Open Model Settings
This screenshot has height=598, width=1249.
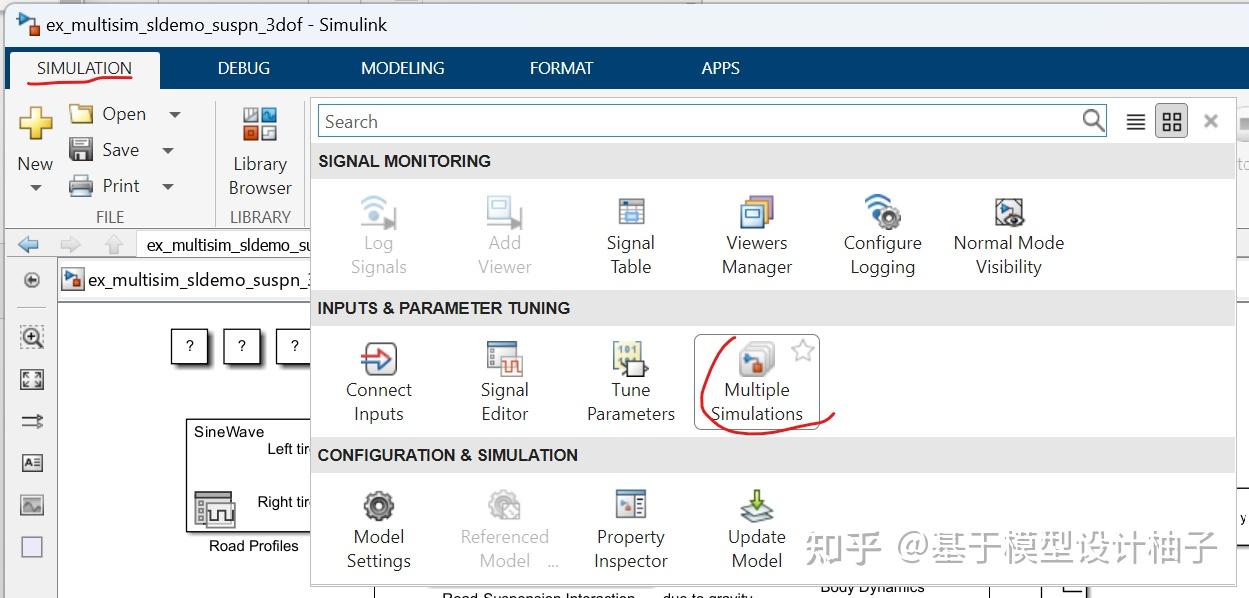tap(378, 528)
